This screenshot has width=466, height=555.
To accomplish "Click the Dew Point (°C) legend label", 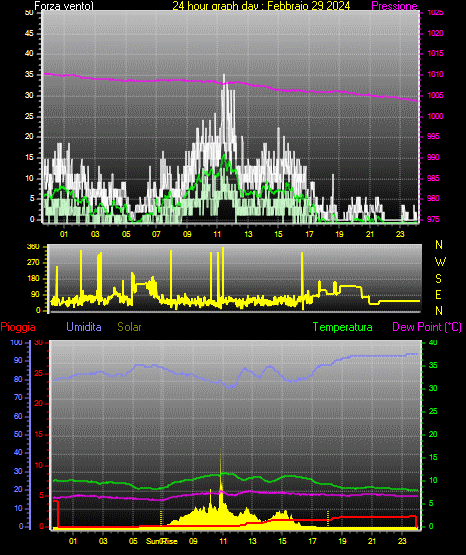I will (427, 327).
